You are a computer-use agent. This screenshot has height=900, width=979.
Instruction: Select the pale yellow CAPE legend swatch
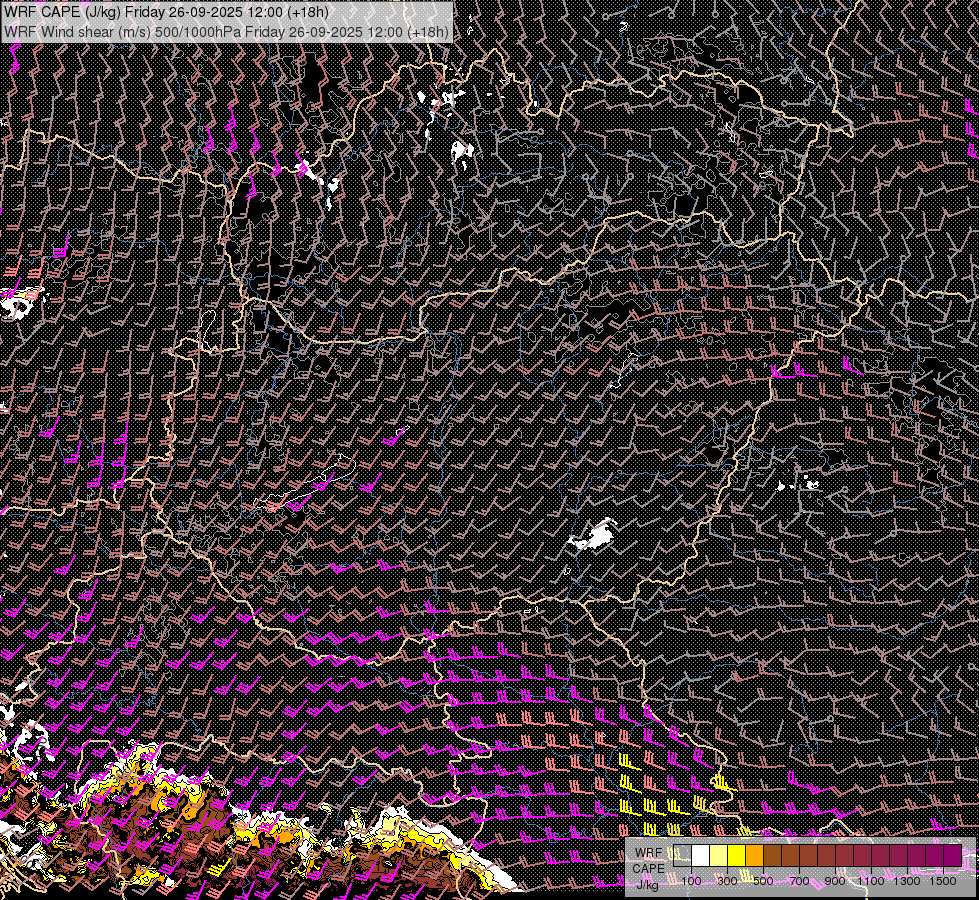click(x=719, y=855)
